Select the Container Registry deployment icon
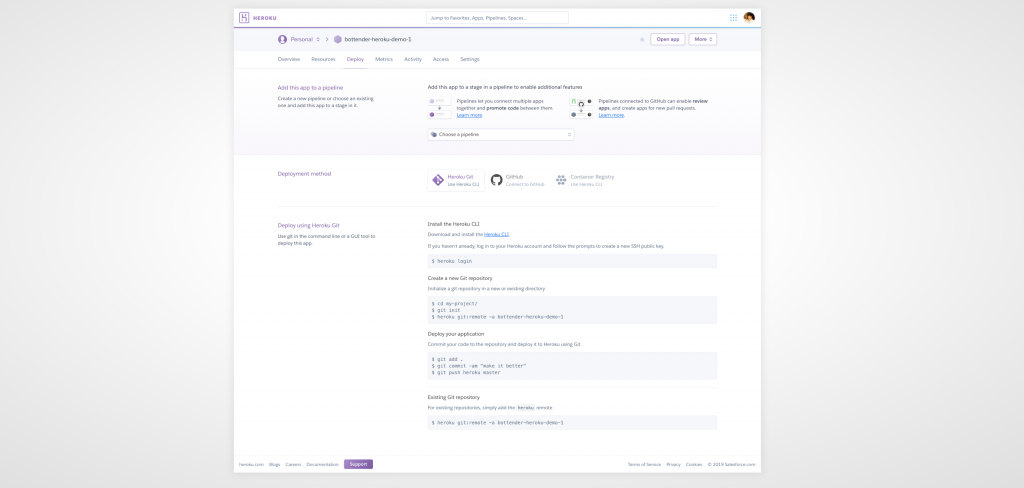Viewport: 1024px width, 488px height. coord(560,180)
